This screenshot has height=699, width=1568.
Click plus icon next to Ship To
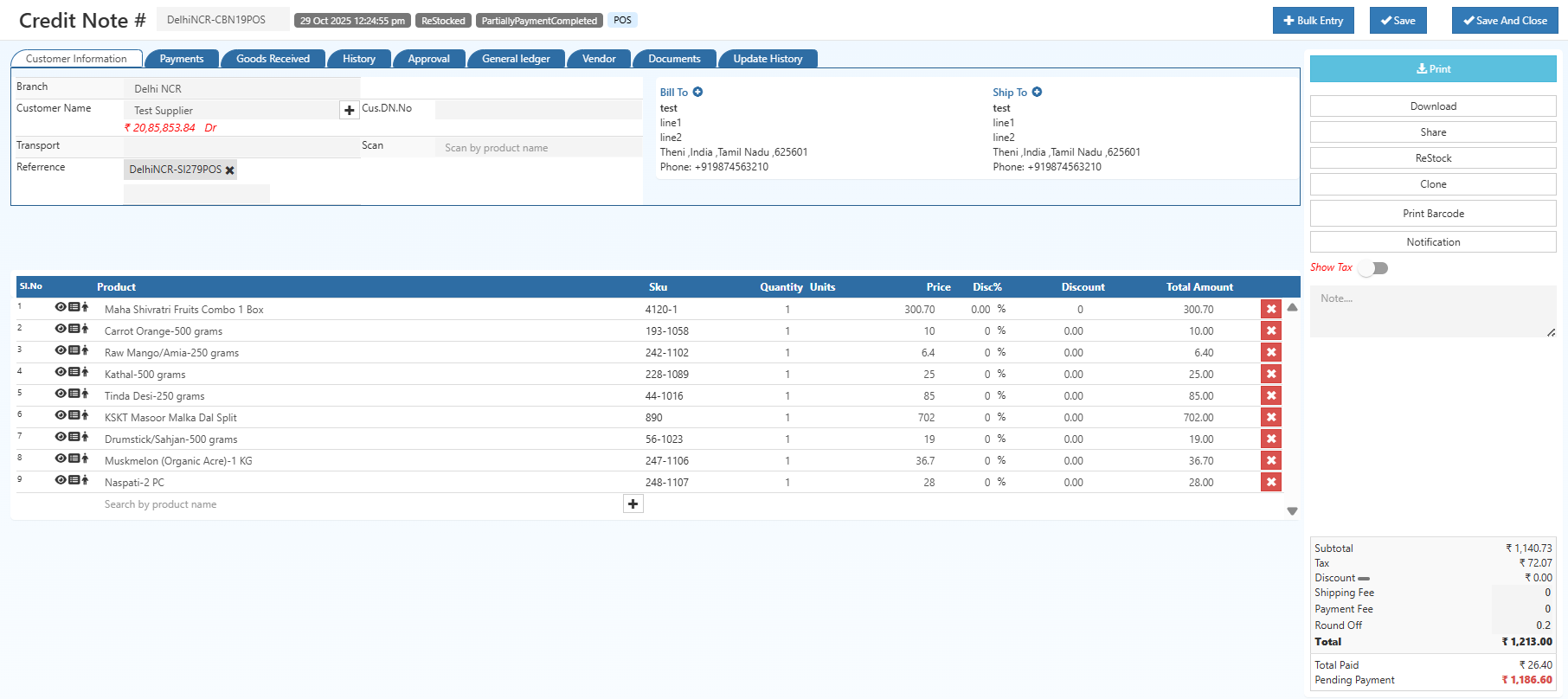(1037, 92)
